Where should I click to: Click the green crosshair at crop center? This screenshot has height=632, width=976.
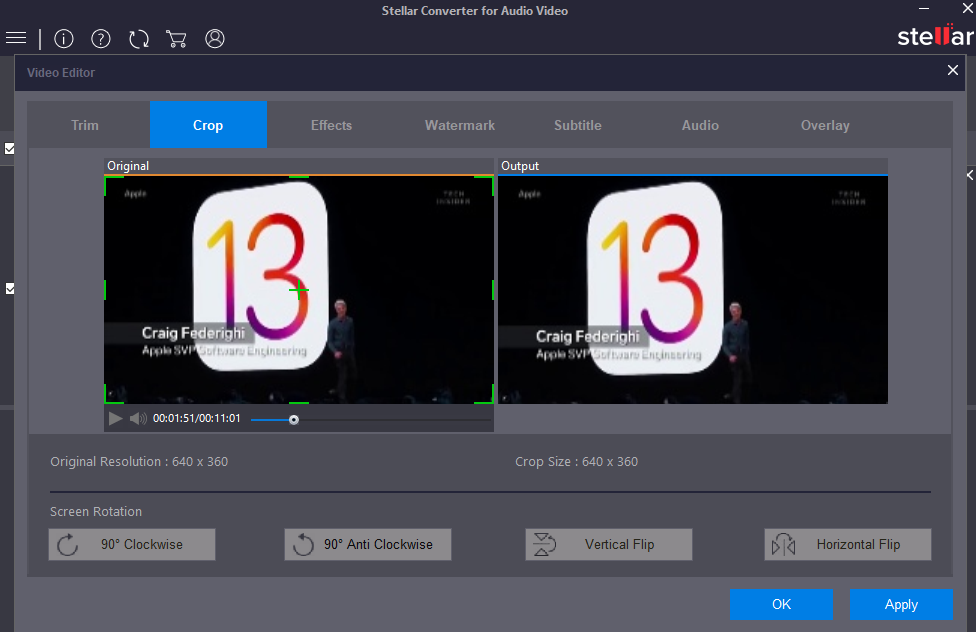(299, 290)
